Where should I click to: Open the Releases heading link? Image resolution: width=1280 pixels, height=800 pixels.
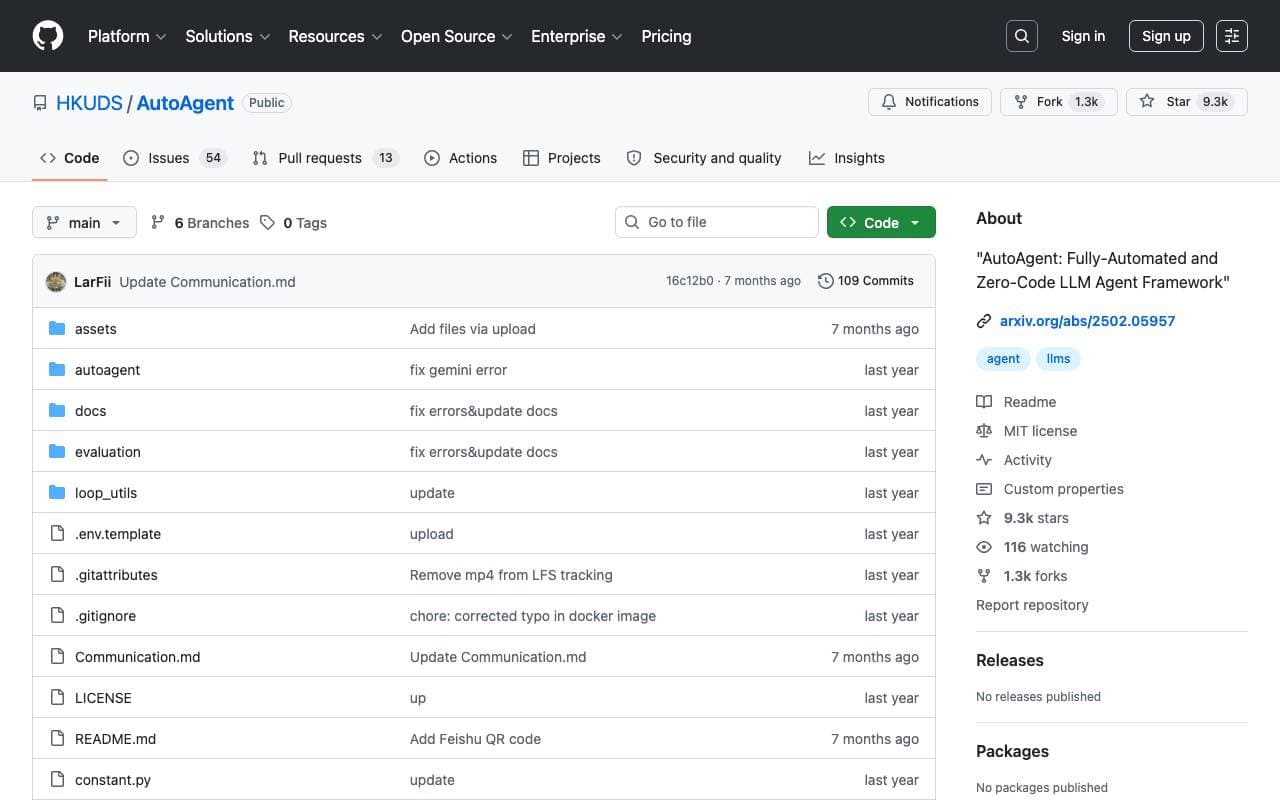coord(1009,660)
